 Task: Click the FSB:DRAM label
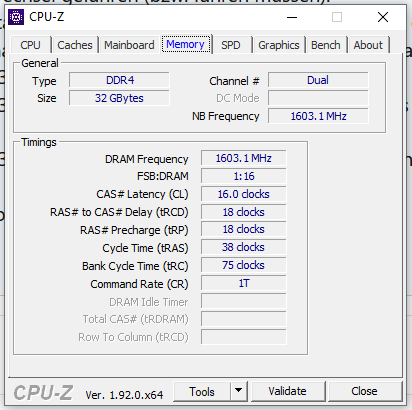[x=163, y=176]
